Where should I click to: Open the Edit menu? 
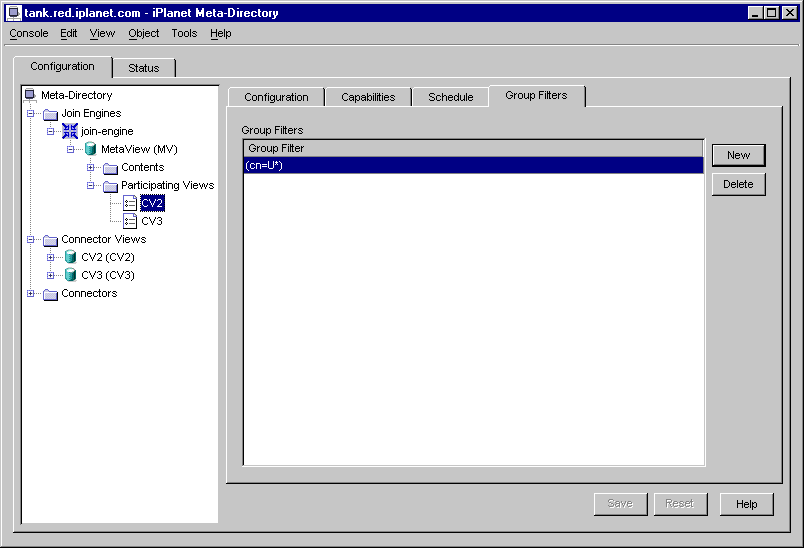[x=68, y=33]
